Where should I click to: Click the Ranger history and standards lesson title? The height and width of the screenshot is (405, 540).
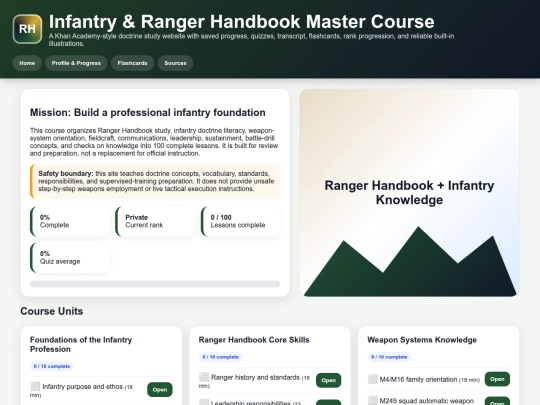[255, 377]
